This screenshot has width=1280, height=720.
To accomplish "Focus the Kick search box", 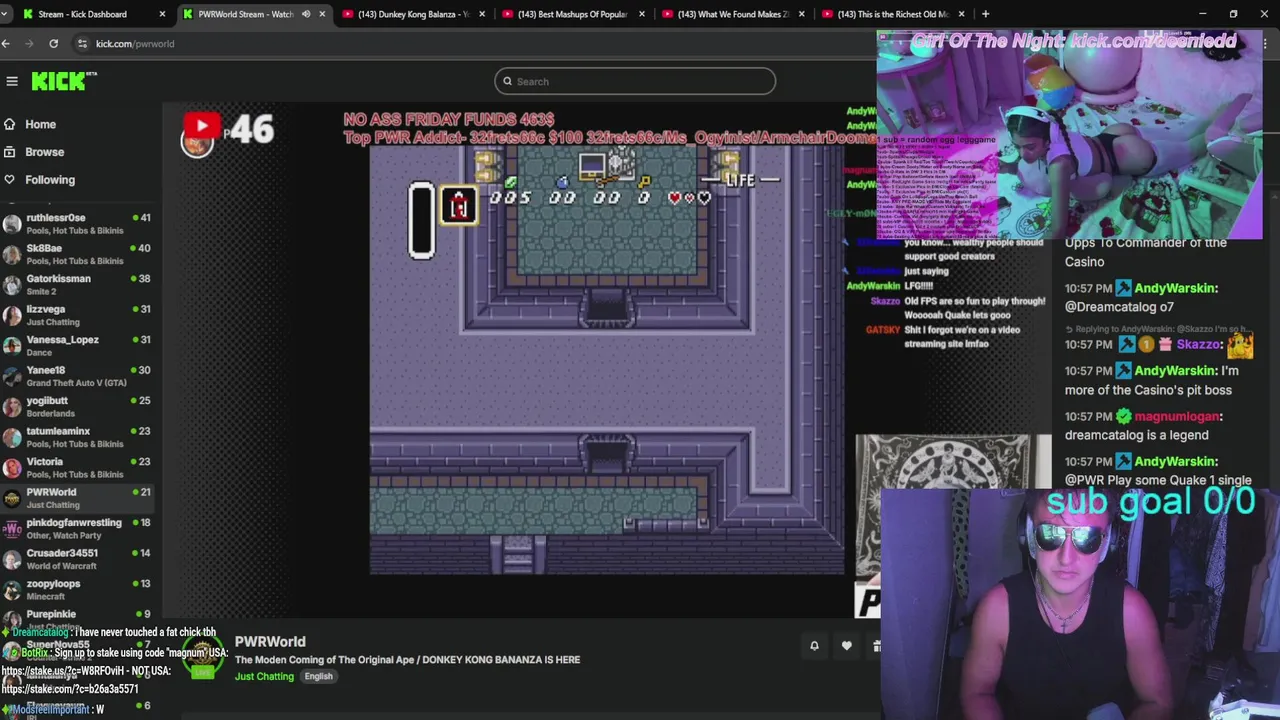I will (x=635, y=81).
